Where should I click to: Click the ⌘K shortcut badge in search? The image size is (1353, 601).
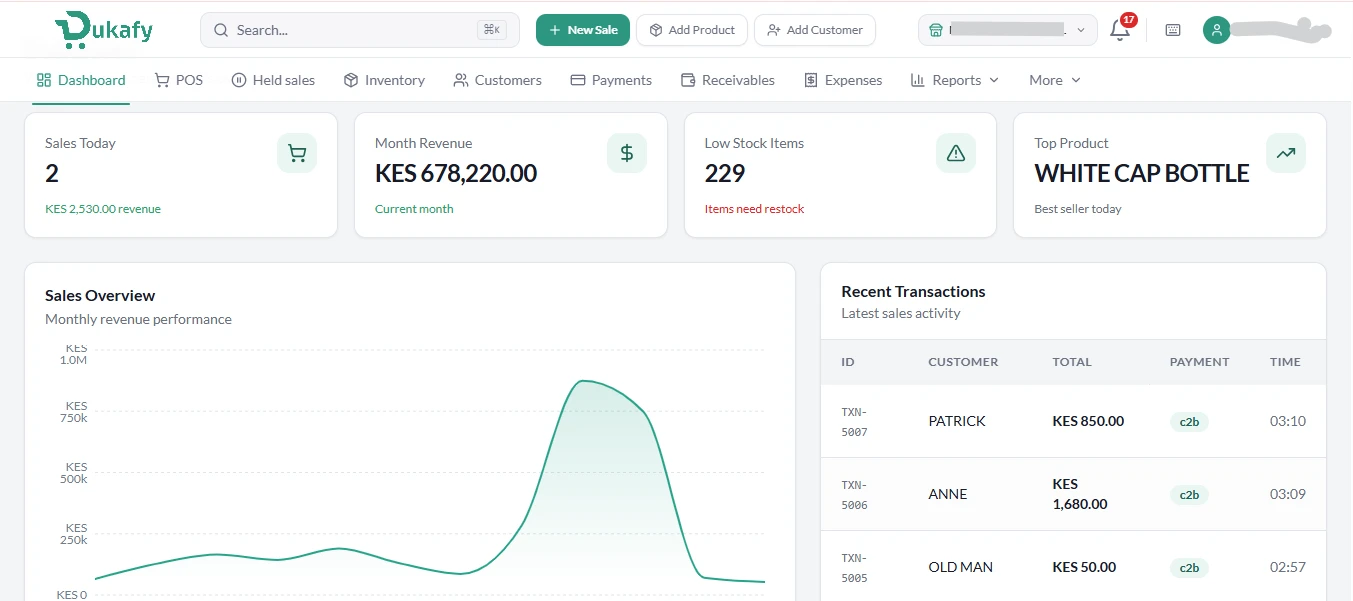491,30
